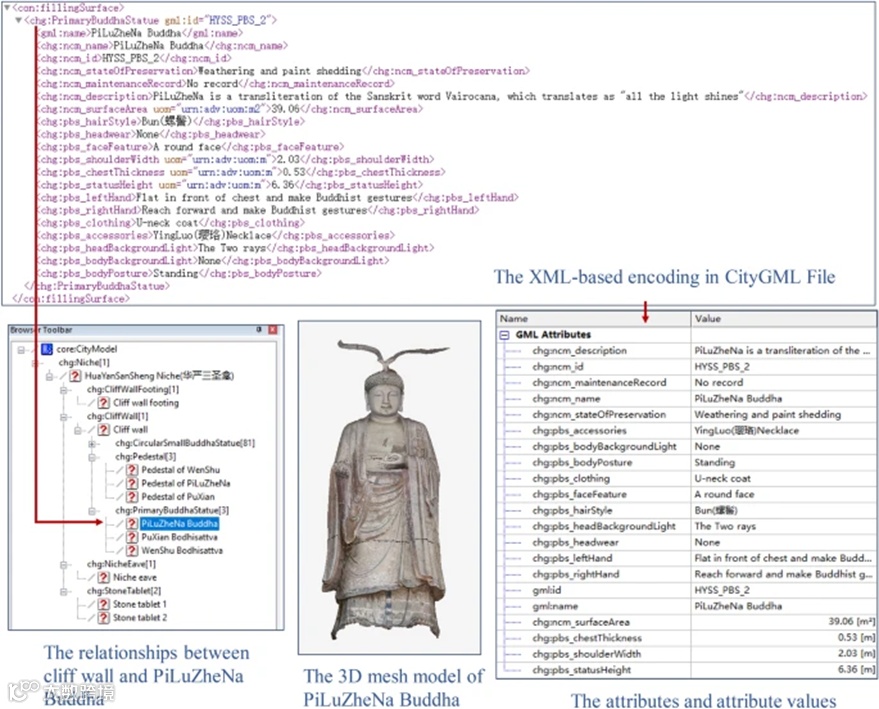
Task: Click the chg:pbs_accessories attribute name
Action: [579, 430]
